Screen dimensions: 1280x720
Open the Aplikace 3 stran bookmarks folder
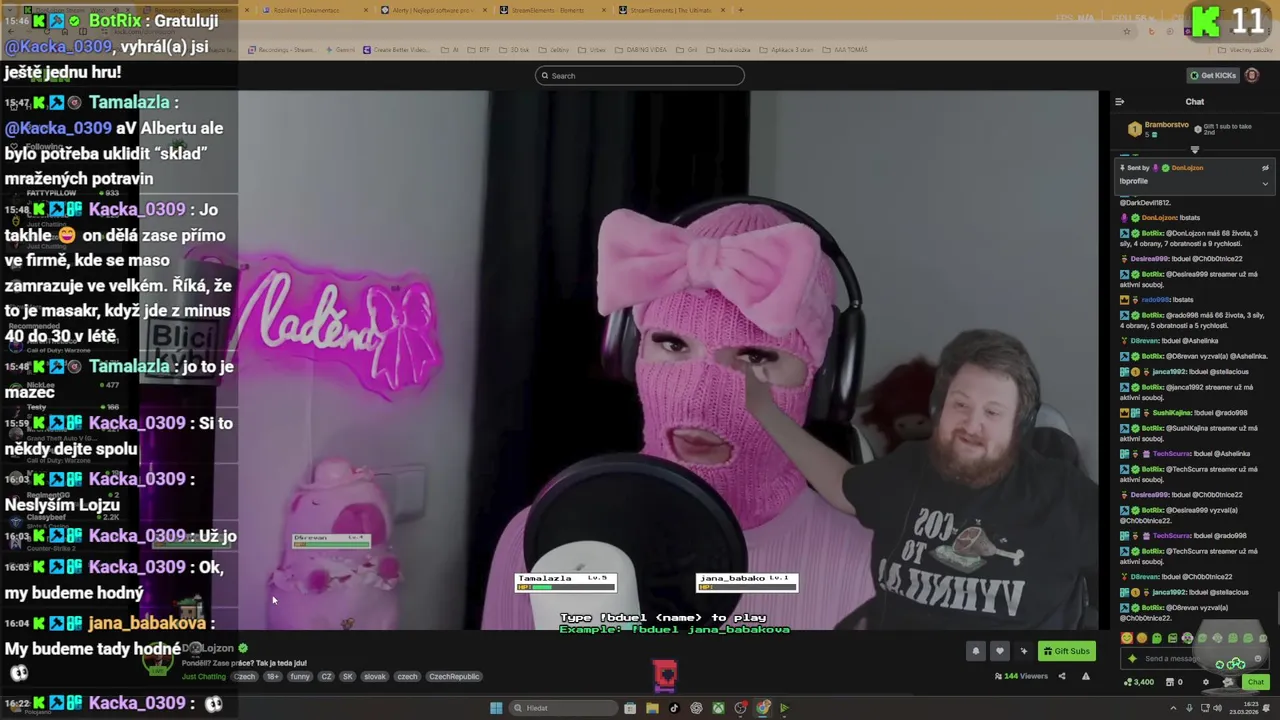(x=787, y=50)
